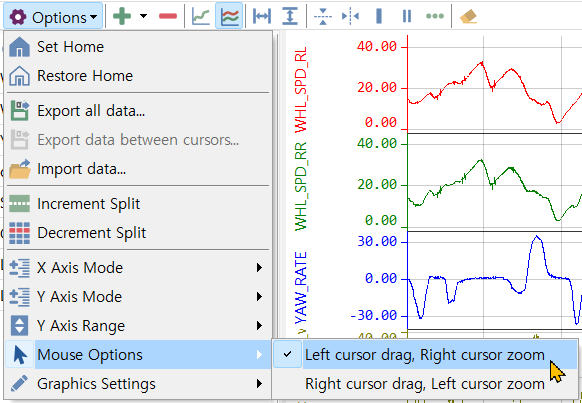Image resolution: width=582 pixels, height=403 pixels.
Task: Click the vertical compress arrows icon
Action: coord(323,17)
